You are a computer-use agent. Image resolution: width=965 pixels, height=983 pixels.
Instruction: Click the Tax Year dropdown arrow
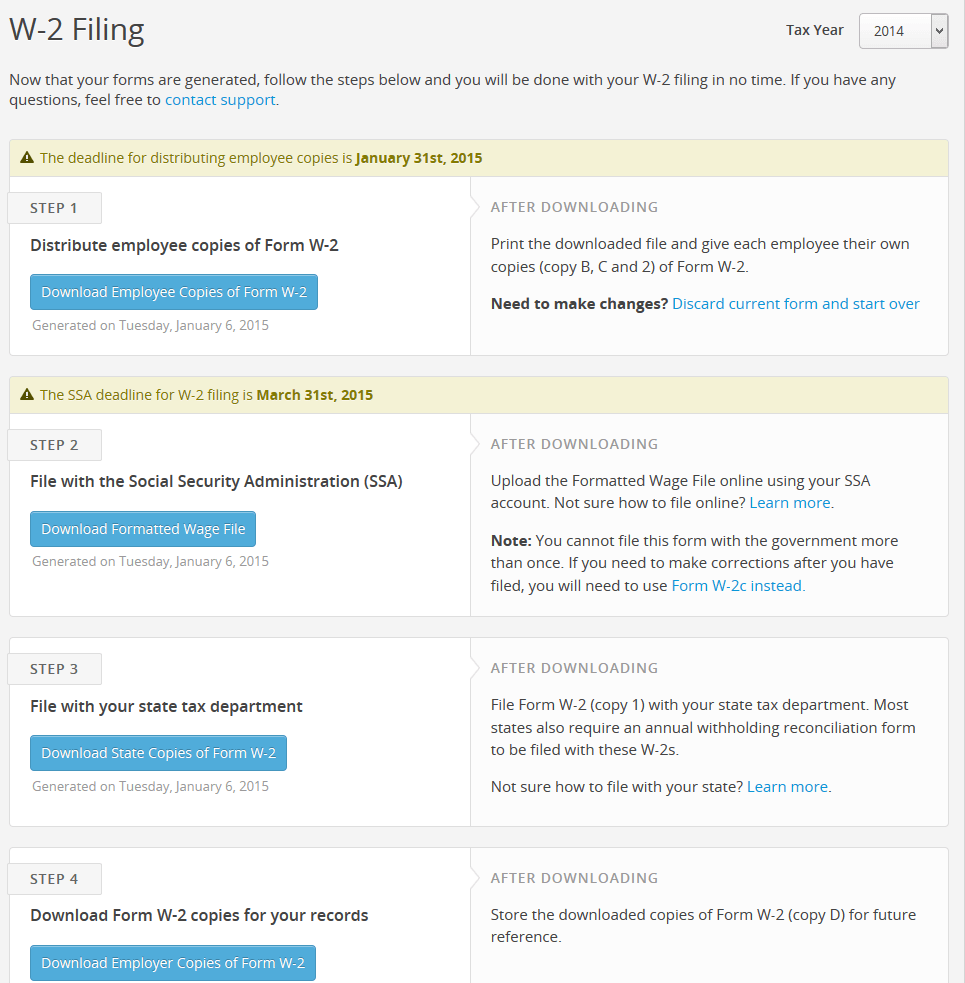(939, 31)
